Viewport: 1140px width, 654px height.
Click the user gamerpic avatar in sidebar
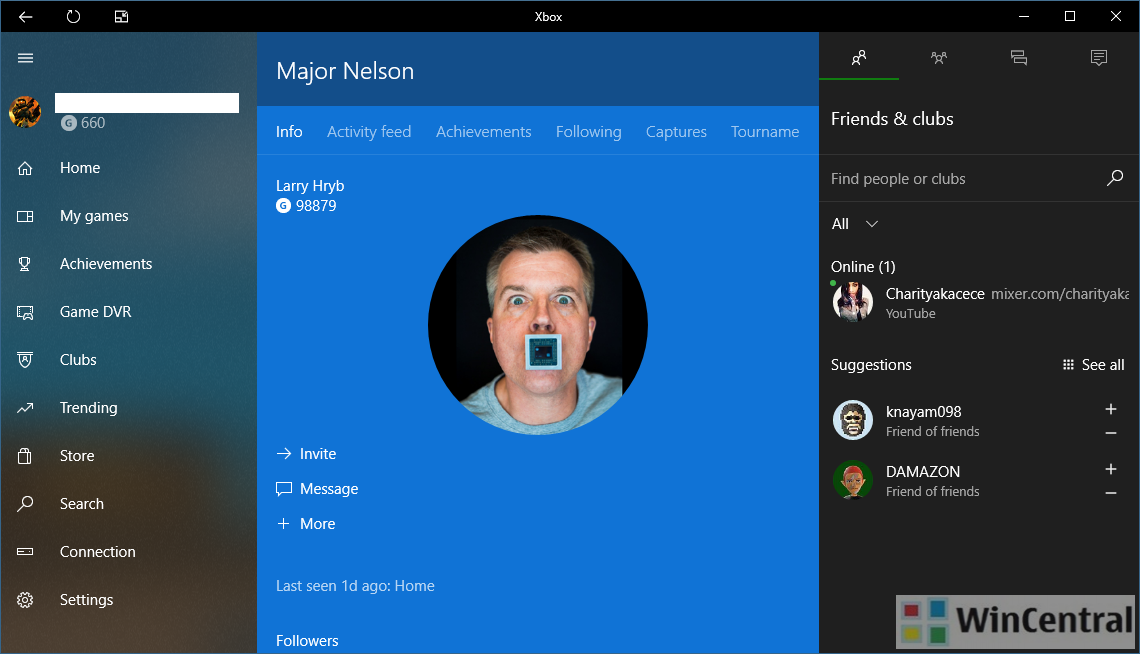[x=25, y=112]
